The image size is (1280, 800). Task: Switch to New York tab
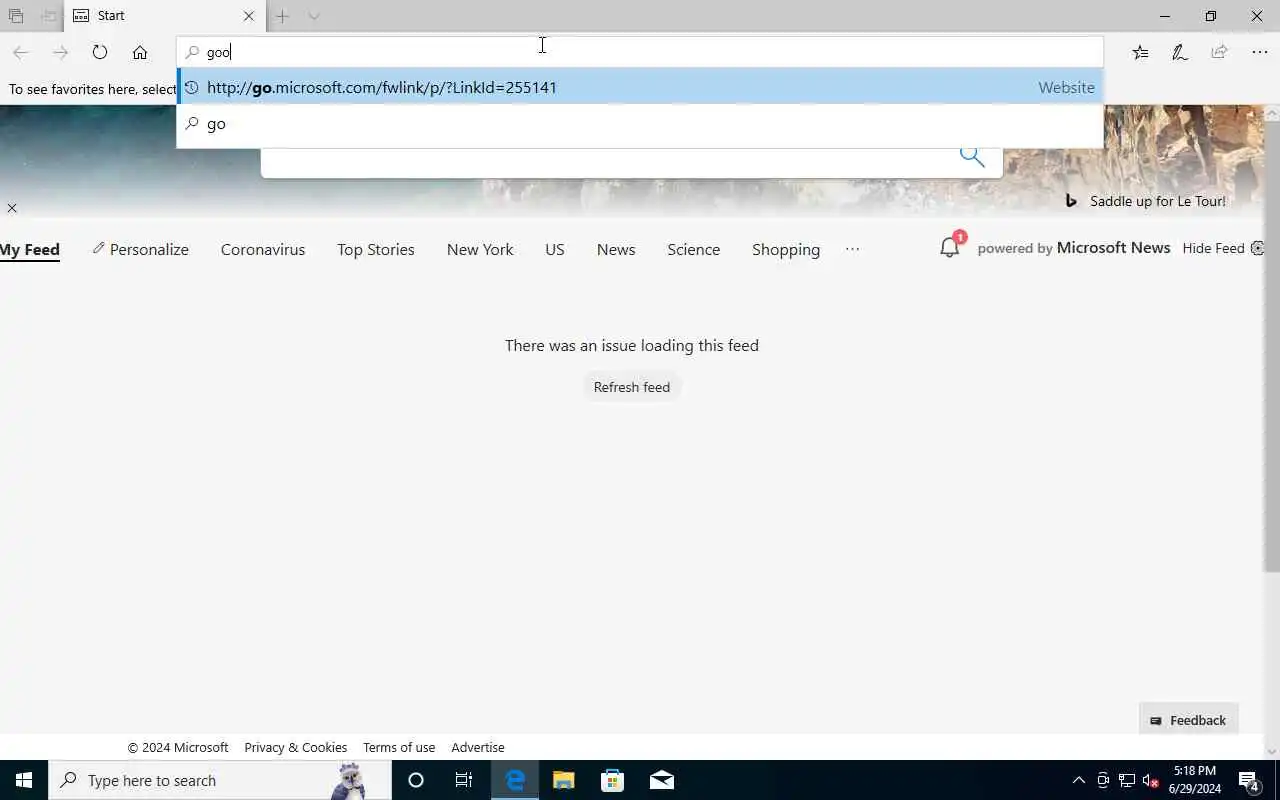(480, 249)
